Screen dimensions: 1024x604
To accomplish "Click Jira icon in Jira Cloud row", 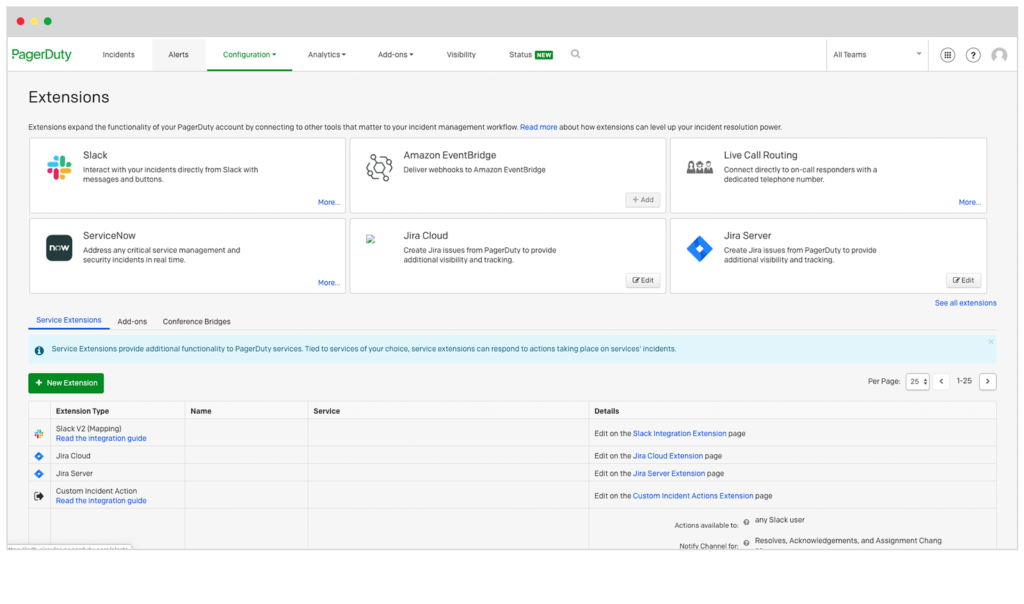I will [39, 456].
